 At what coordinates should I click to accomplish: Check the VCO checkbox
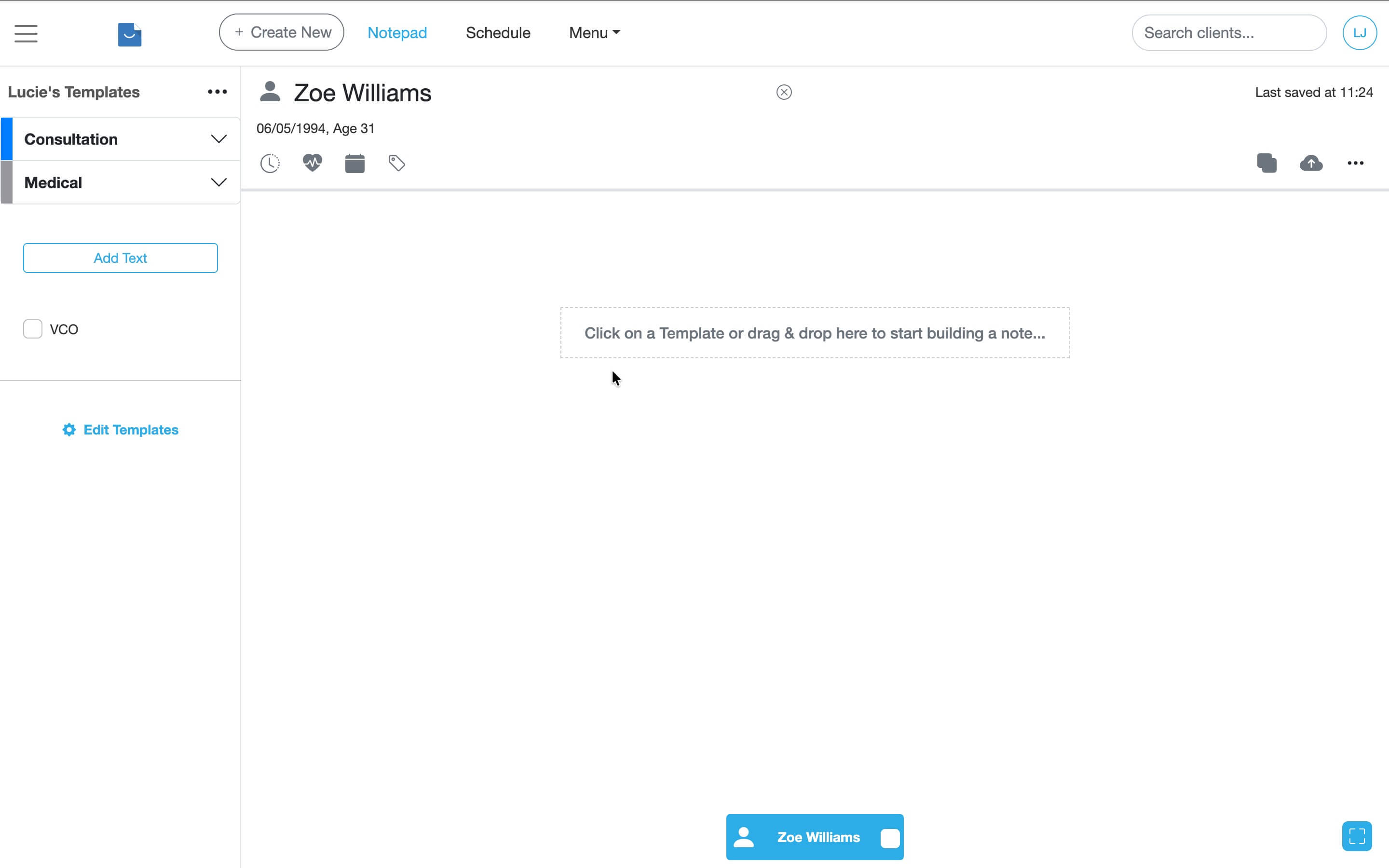pos(33,329)
